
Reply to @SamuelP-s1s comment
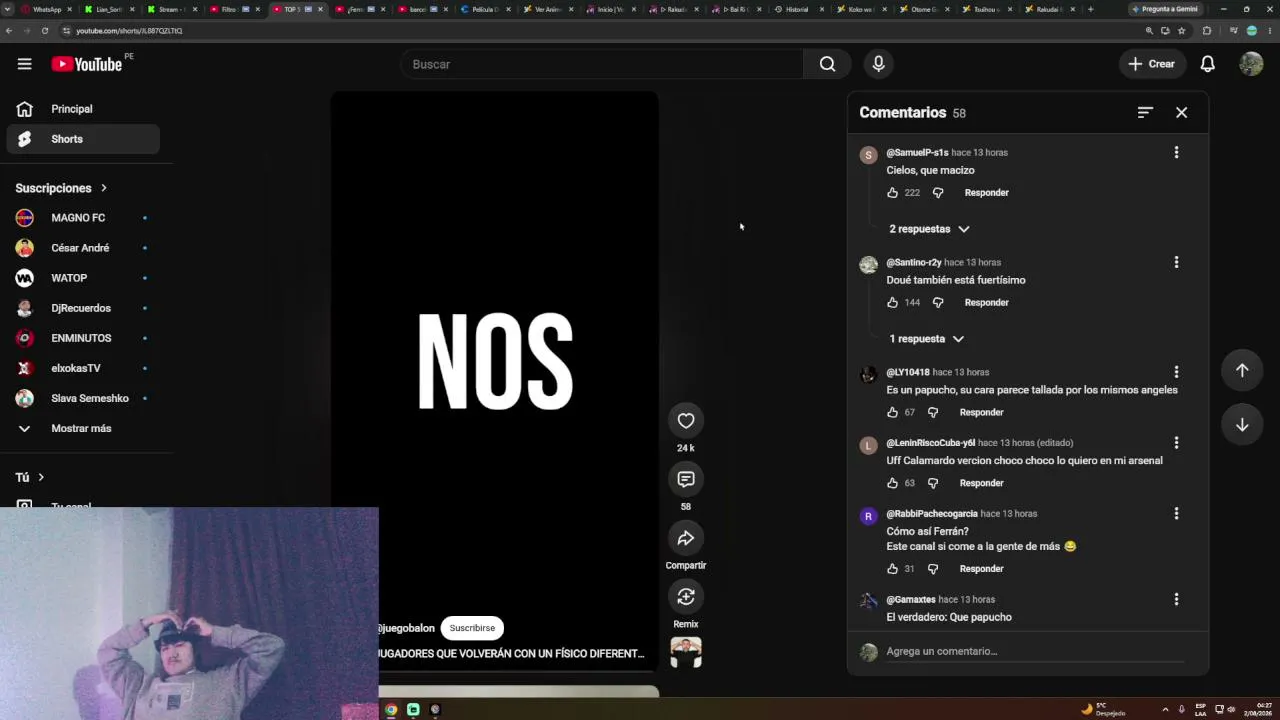tap(986, 193)
